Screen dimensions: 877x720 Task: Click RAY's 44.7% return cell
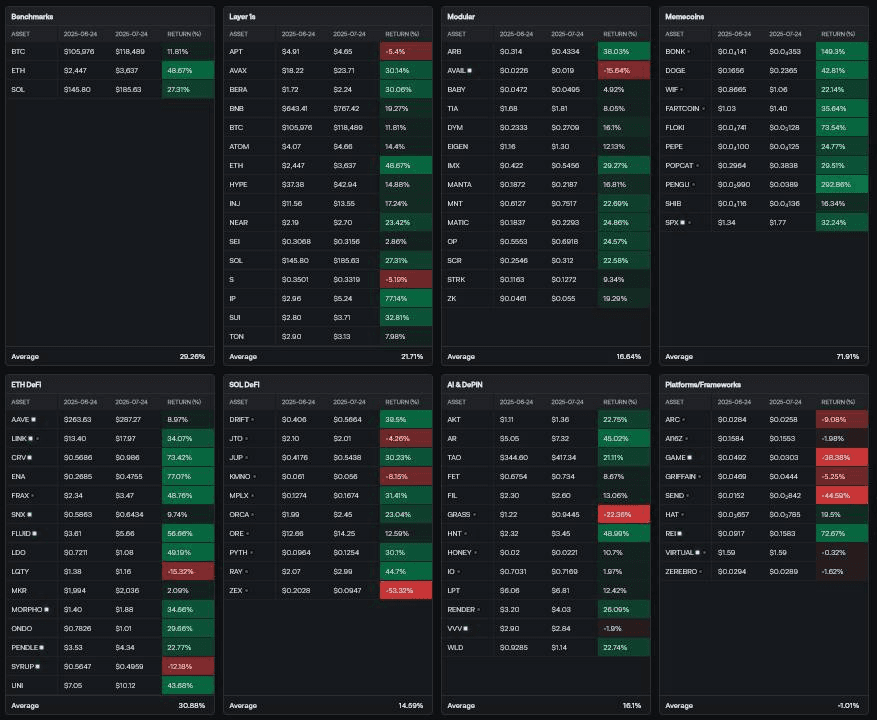[x=406, y=572]
